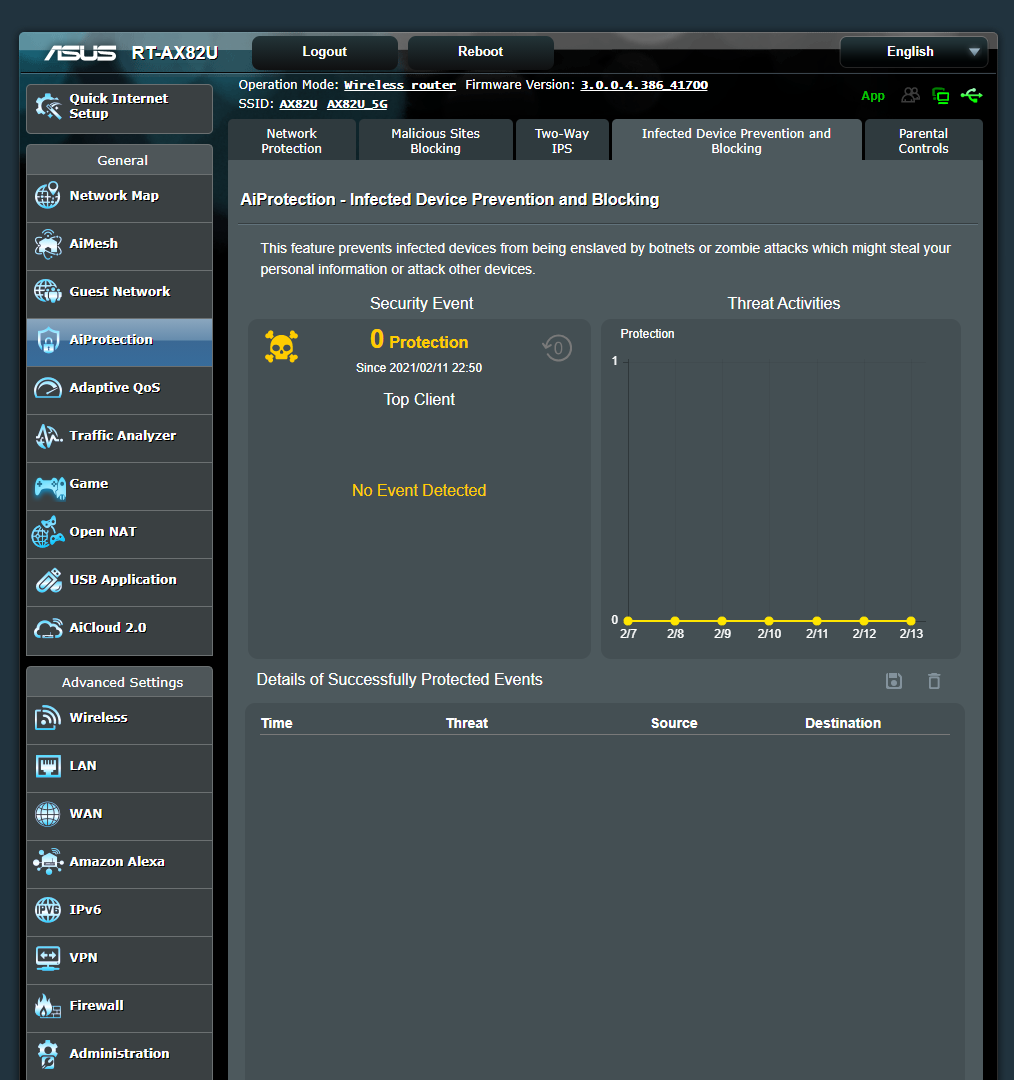Open the Wireless router mode link
The image size is (1014, 1080).
pyautogui.click(x=400, y=85)
